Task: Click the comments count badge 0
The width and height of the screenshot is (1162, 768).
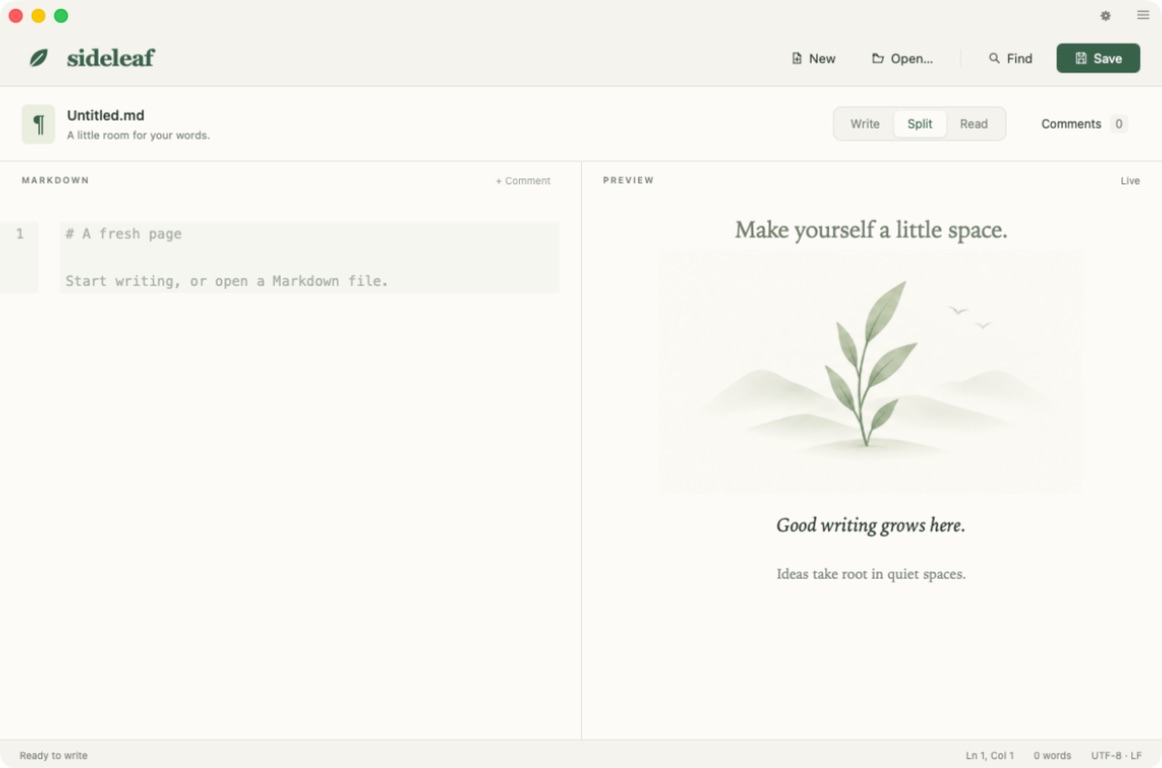Action: pyautogui.click(x=1118, y=124)
